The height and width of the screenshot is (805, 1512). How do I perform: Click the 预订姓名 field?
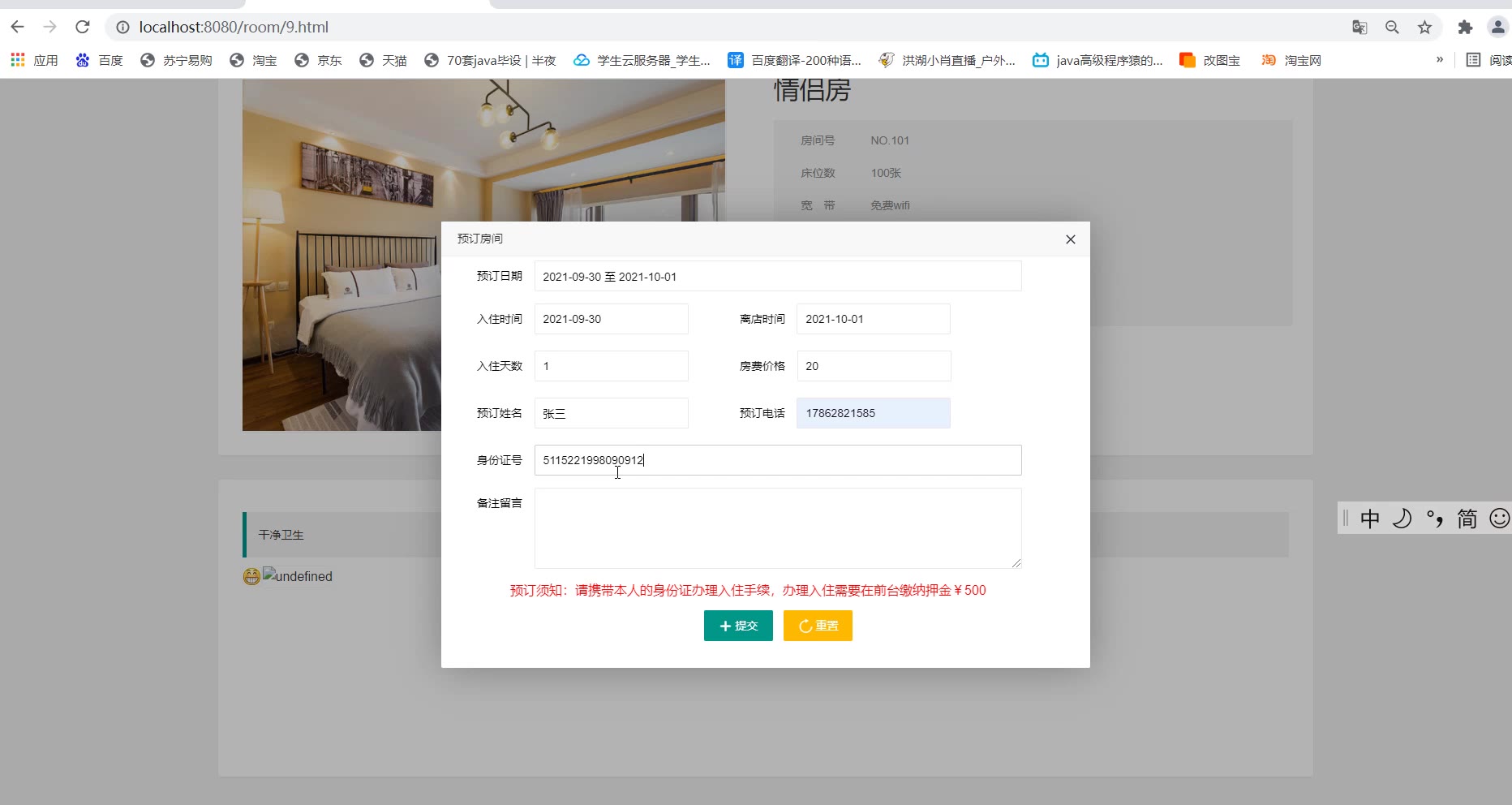click(x=612, y=413)
